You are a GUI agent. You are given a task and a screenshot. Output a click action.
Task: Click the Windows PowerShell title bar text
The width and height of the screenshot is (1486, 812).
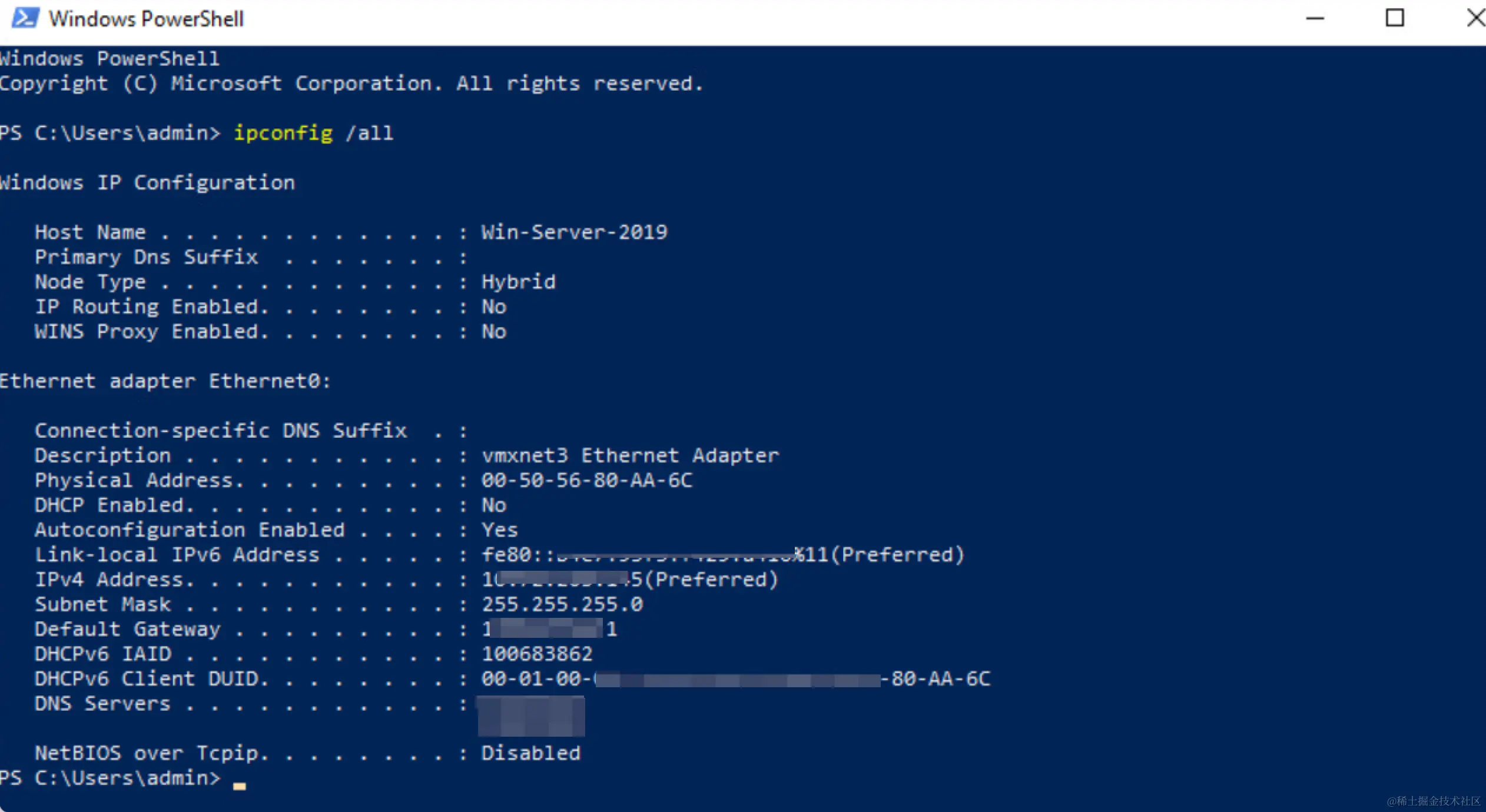click(146, 19)
